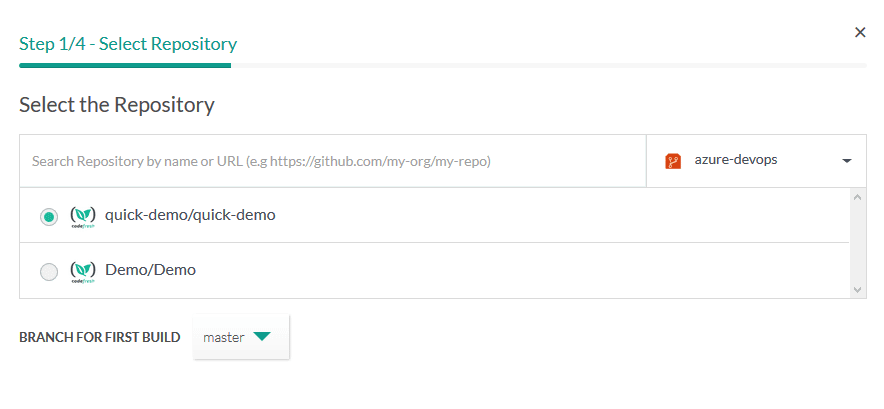Screen dimensions: 884x409
Task: Open the master branch dropdown
Action: [x=241, y=337]
